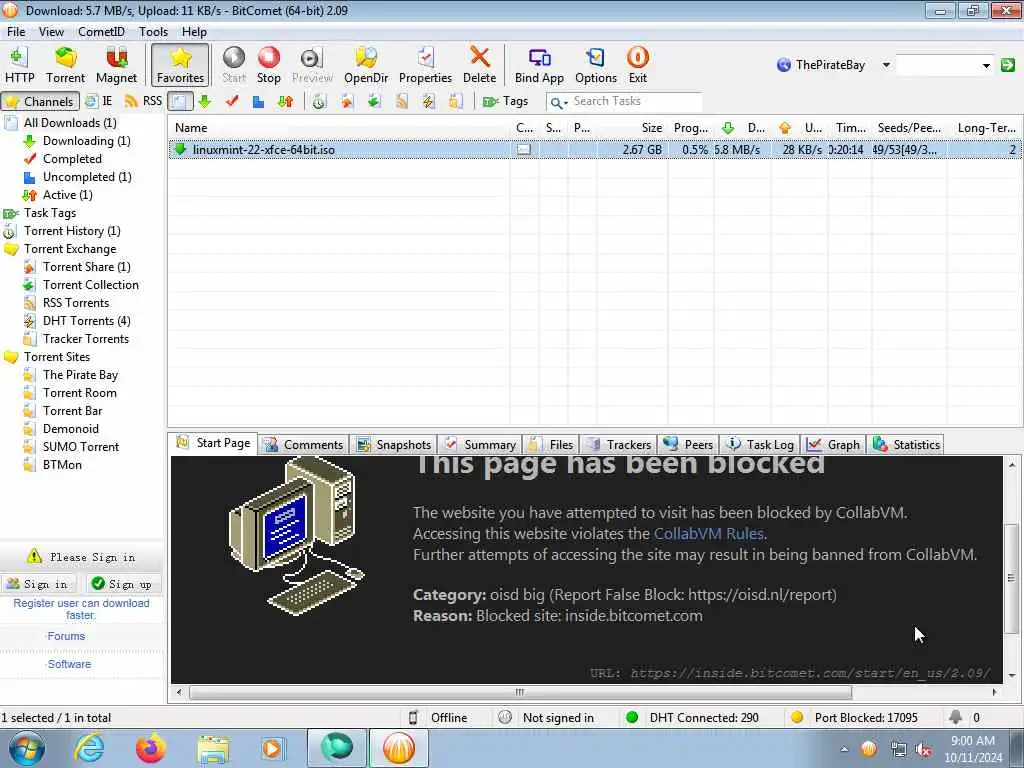
Task: Click the CollabVM Rules link
Action: click(x=709, y=534)
